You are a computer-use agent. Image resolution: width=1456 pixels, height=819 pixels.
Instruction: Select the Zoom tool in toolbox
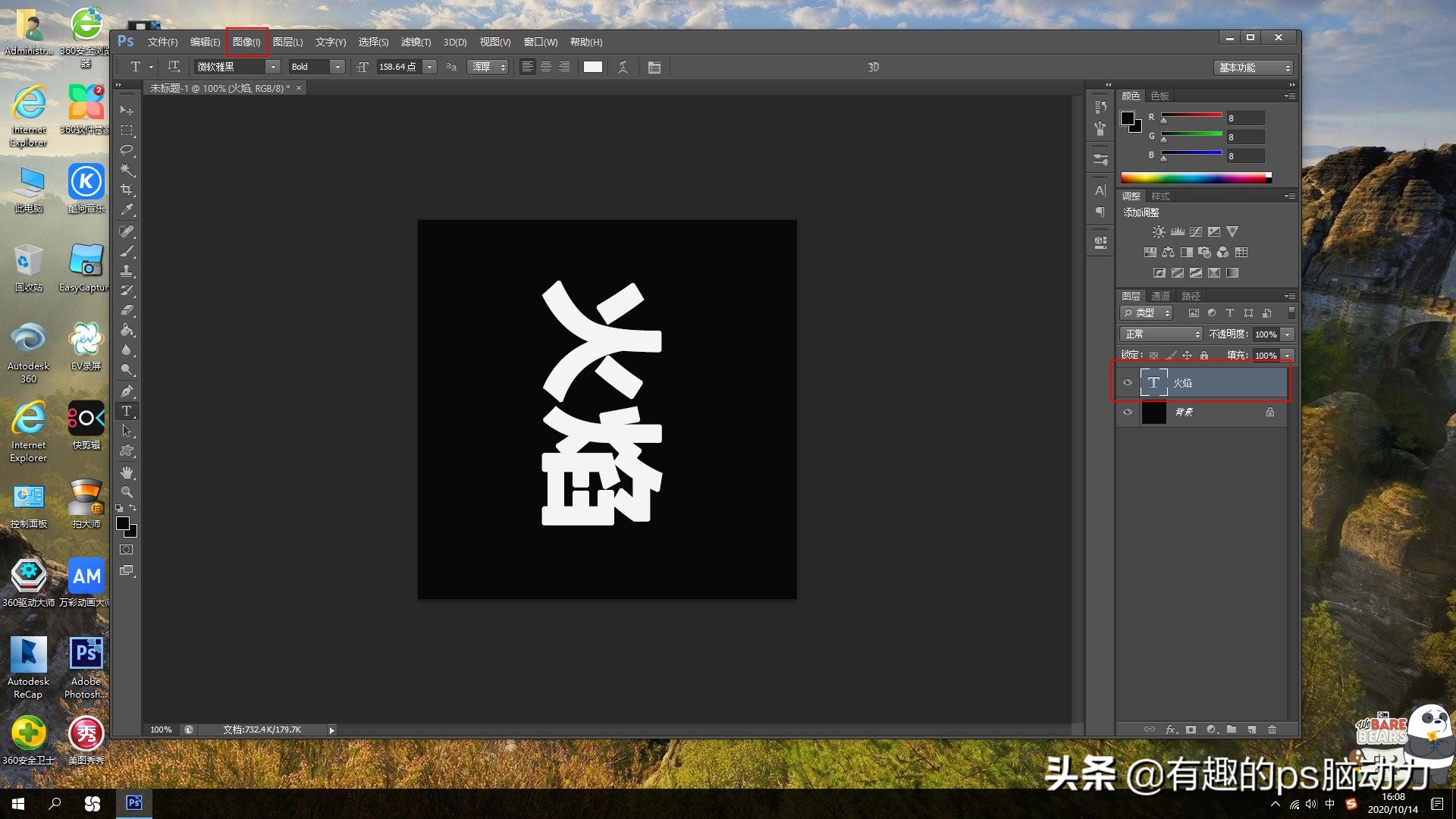[x=127, y=491]
